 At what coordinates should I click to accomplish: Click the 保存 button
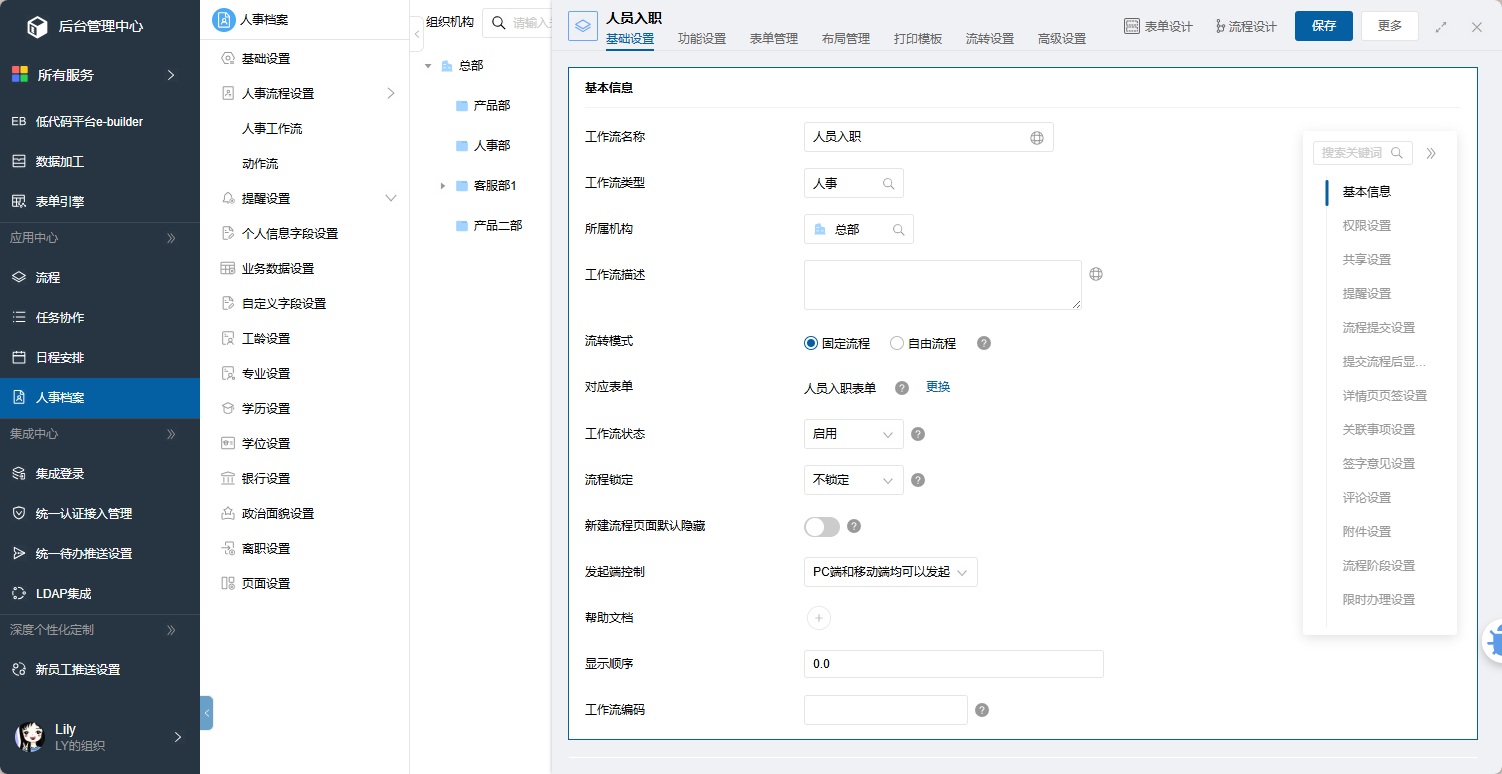pos(1323,26)
